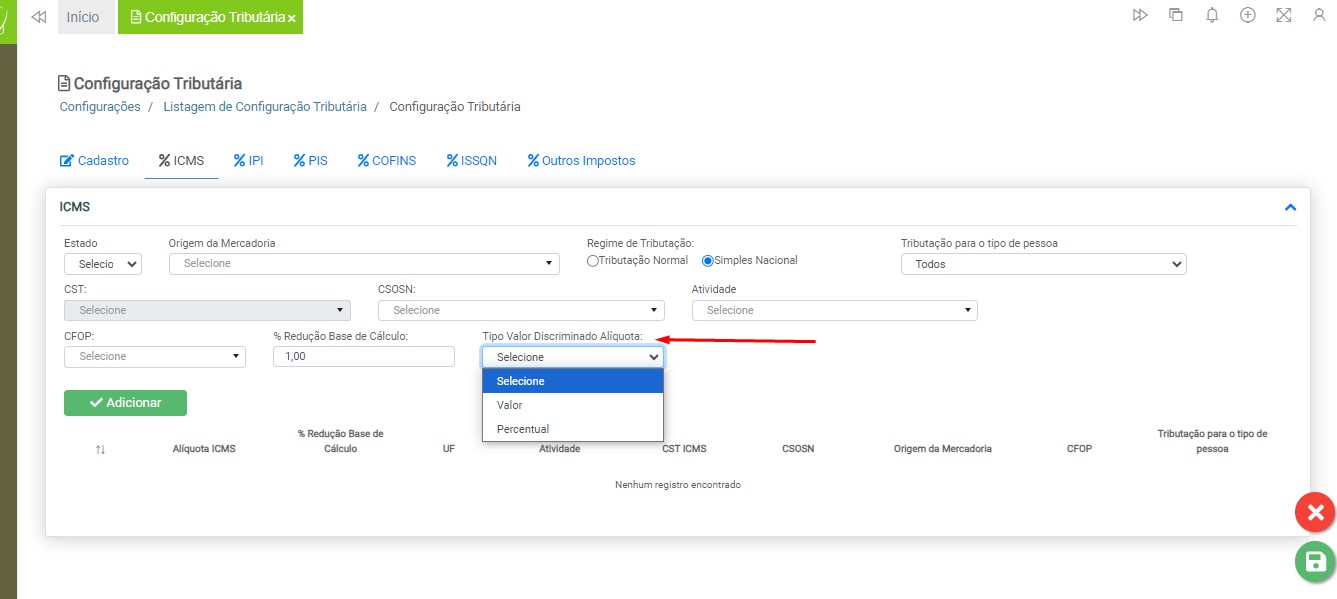Screen dimensions: 1337x599
Task: Click the fast-forward double-arrow icon at top right
Action: 1140,16
